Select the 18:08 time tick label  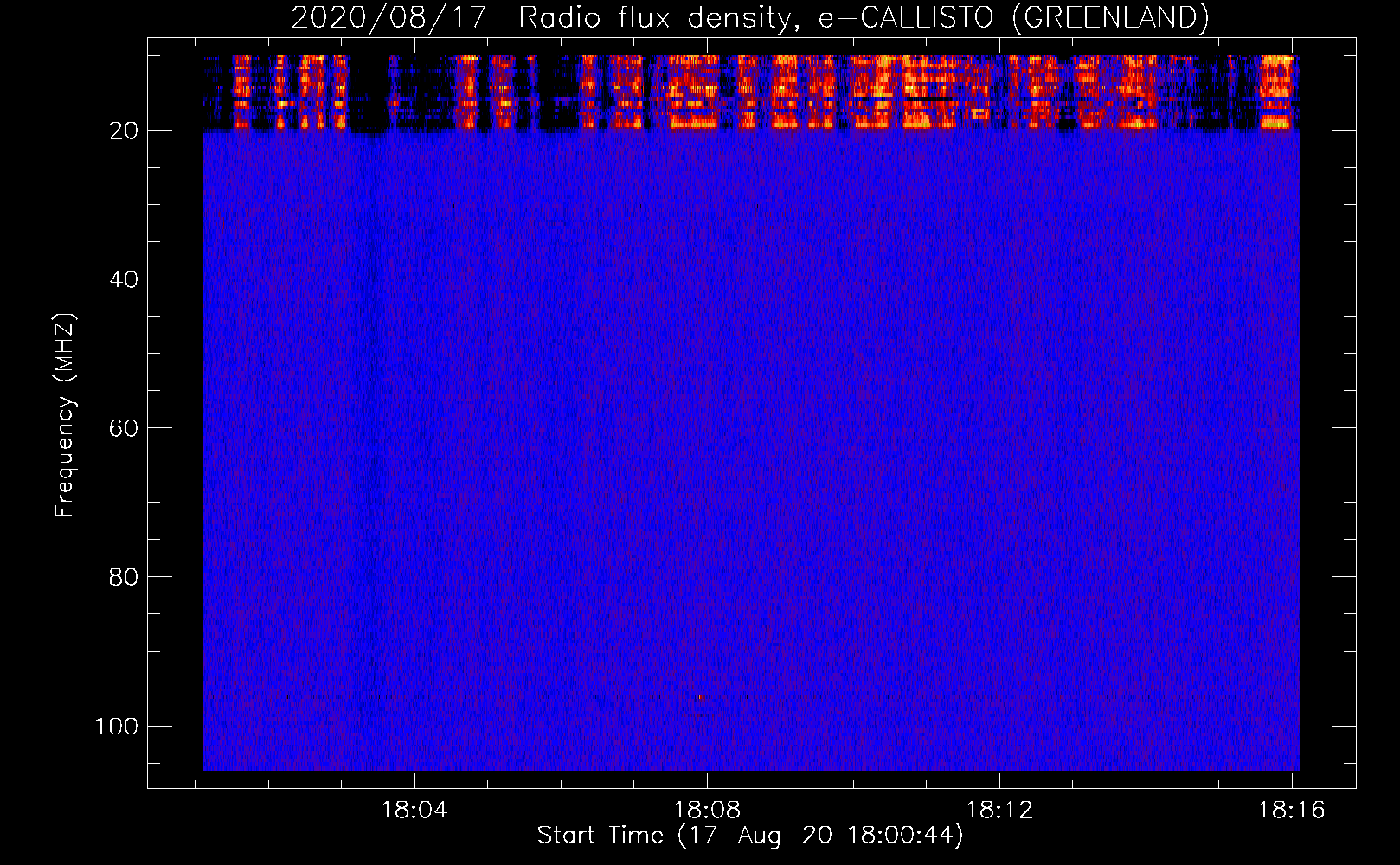707,811
